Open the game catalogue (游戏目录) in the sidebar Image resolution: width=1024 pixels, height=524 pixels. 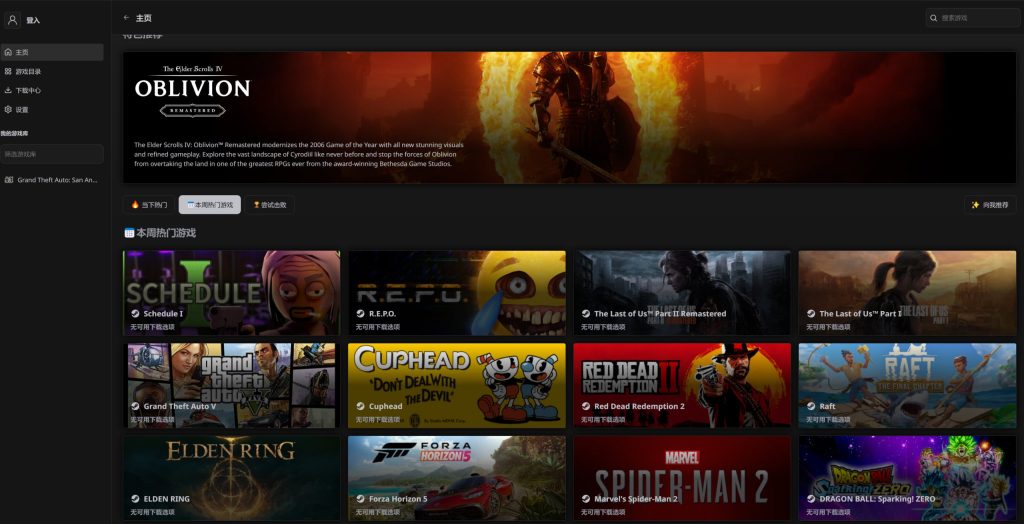(52, 71)
